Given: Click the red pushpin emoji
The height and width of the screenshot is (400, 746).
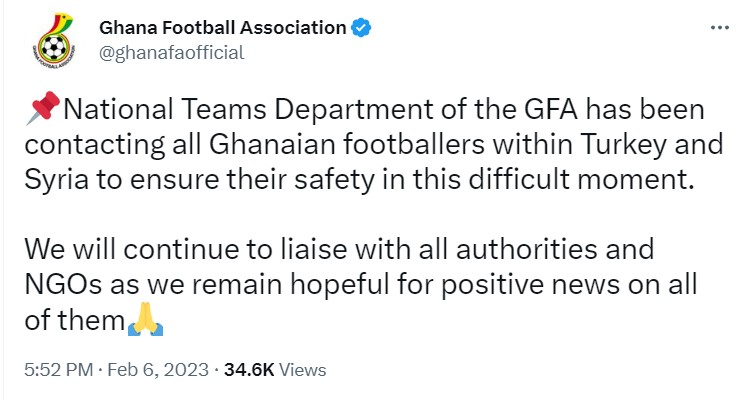Looking at the screenshot, I should (x=43, y=108).
